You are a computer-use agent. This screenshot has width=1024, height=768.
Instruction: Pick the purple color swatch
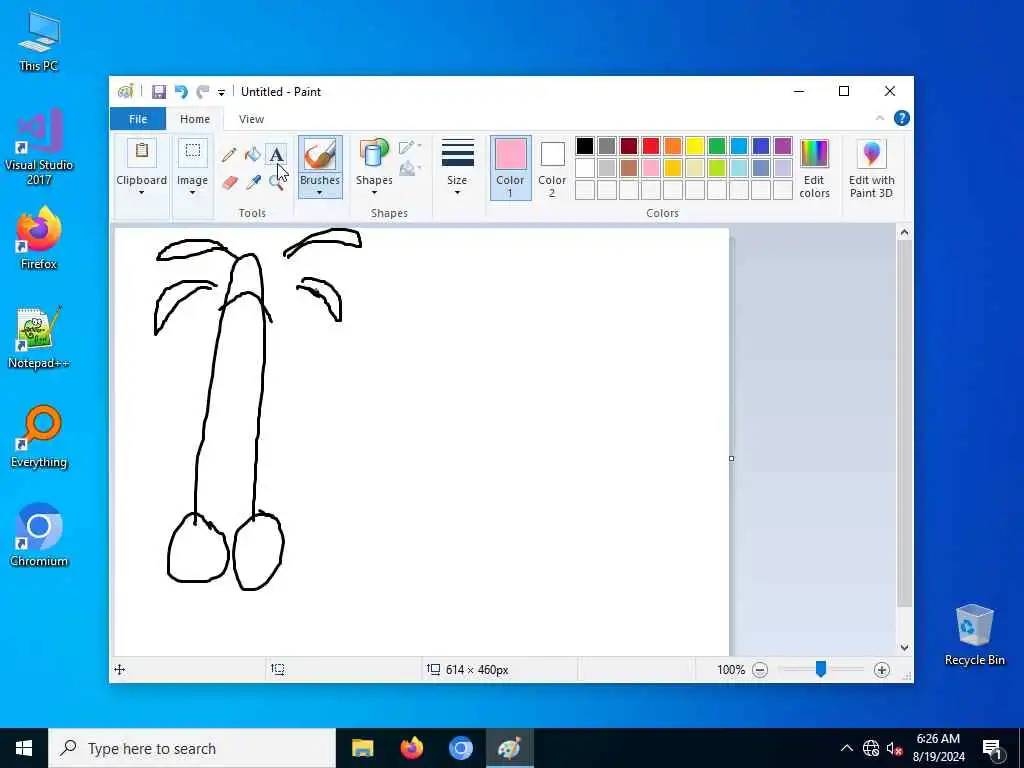(x=782, y=146)
